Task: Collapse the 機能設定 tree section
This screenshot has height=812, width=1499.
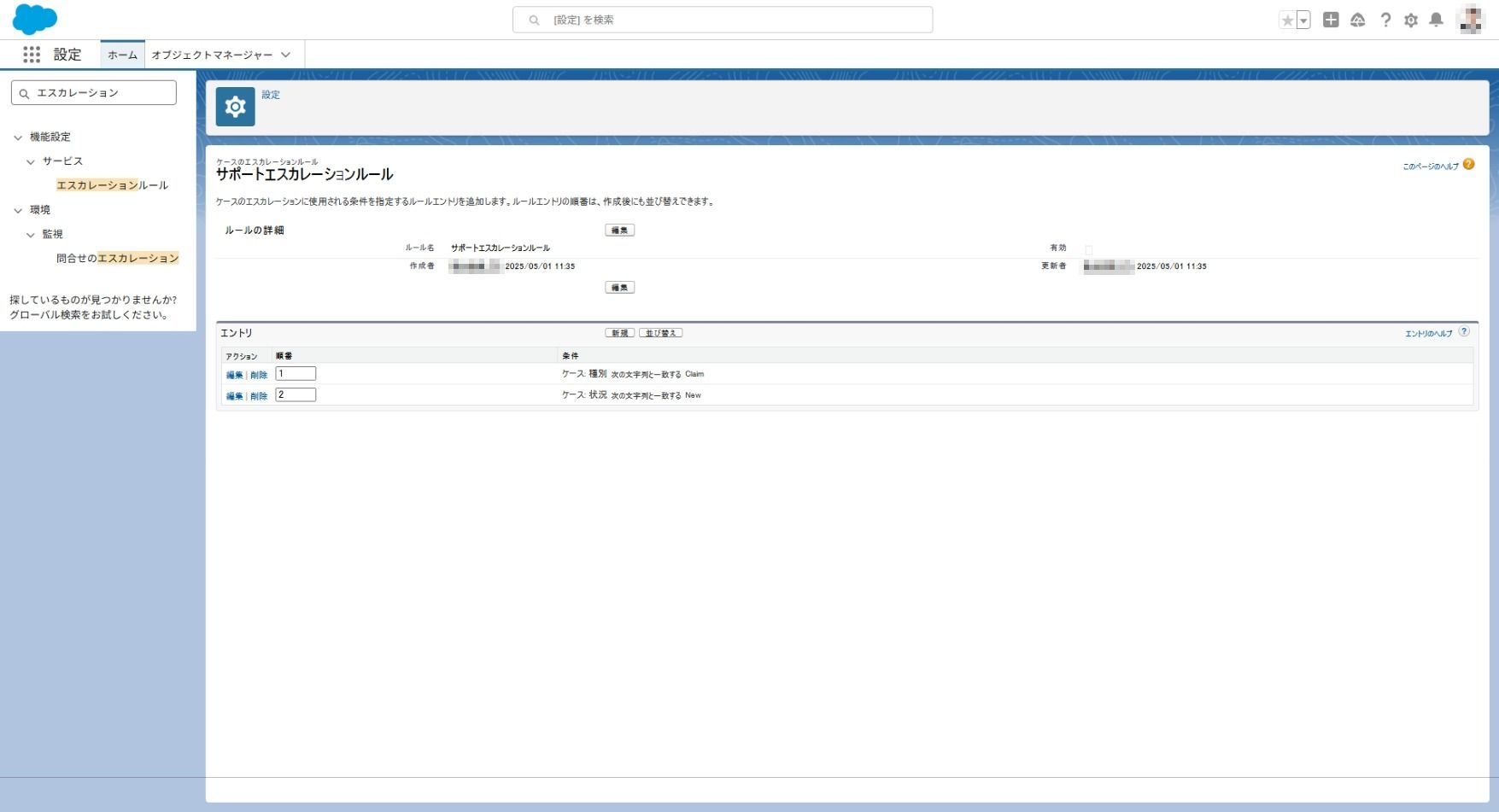Action: coord(18,137)
